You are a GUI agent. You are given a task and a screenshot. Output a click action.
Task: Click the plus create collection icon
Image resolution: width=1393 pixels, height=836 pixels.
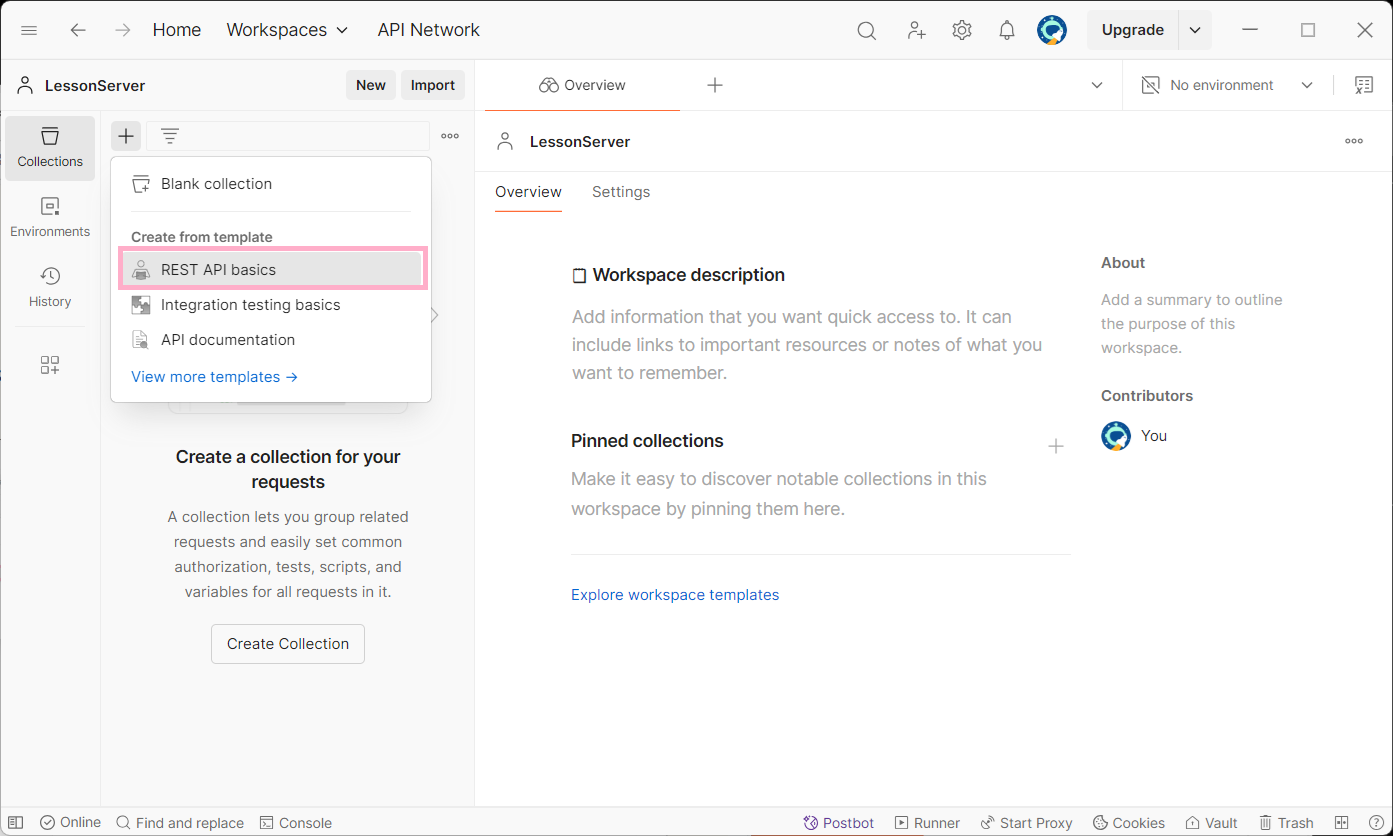click(x=126, y=136)
